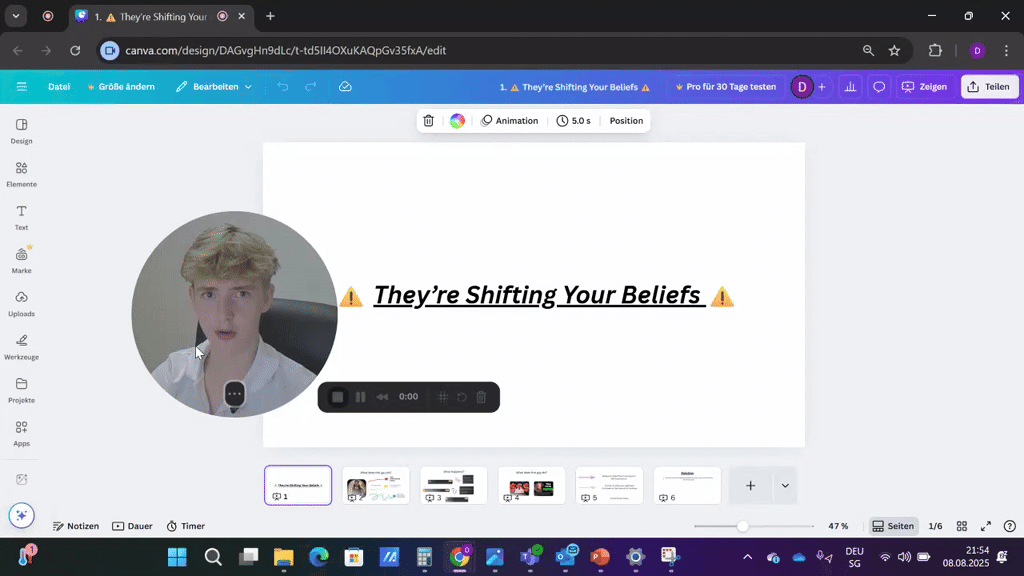Open the Apps panel in sidebar
Screen dimensions: 1024x576
pos(21,433)
